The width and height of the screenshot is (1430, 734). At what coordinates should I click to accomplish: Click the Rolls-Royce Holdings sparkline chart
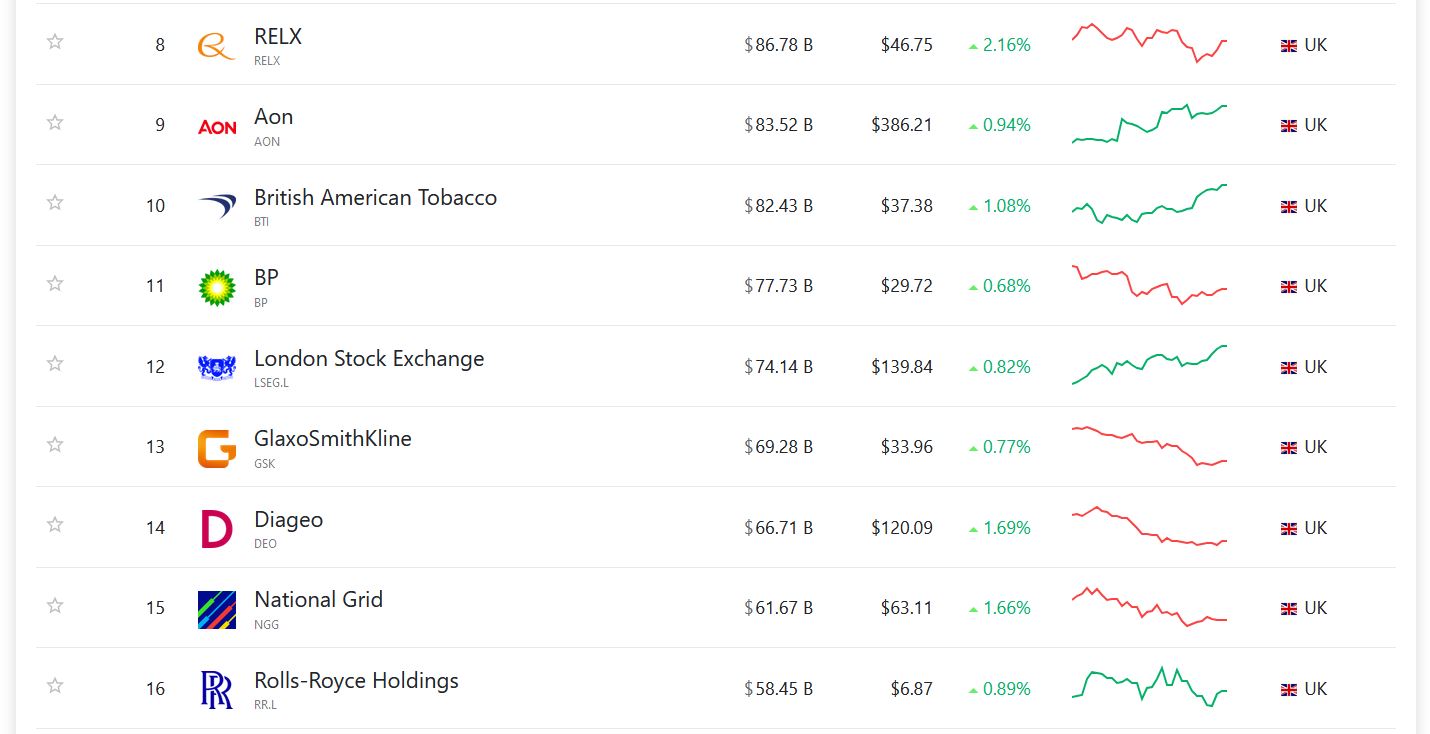click(1149, 687)
